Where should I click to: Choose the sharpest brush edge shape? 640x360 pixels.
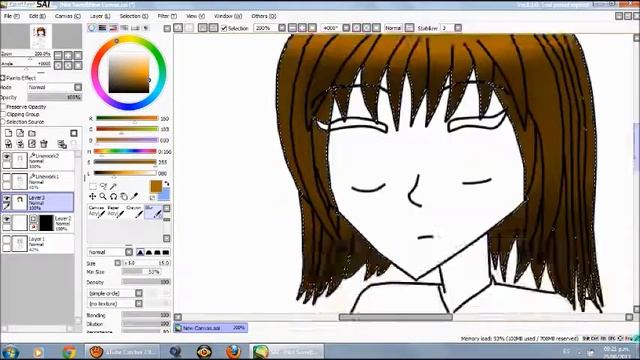(140, 252)
